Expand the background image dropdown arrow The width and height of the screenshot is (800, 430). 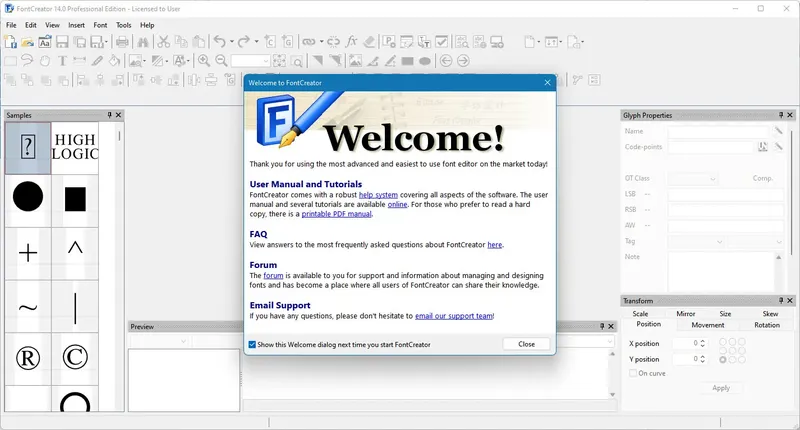[x=145, y=61]
